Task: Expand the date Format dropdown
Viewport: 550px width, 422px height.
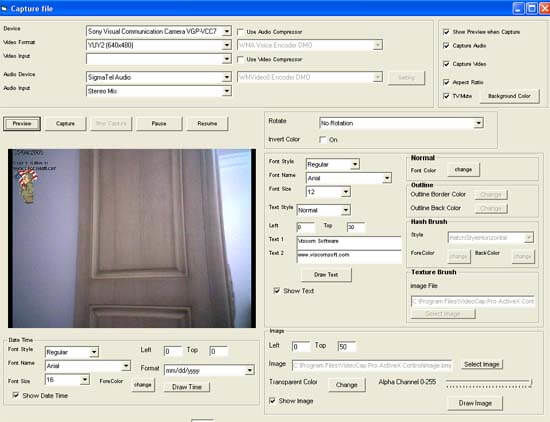Action: tap(209, 370)
